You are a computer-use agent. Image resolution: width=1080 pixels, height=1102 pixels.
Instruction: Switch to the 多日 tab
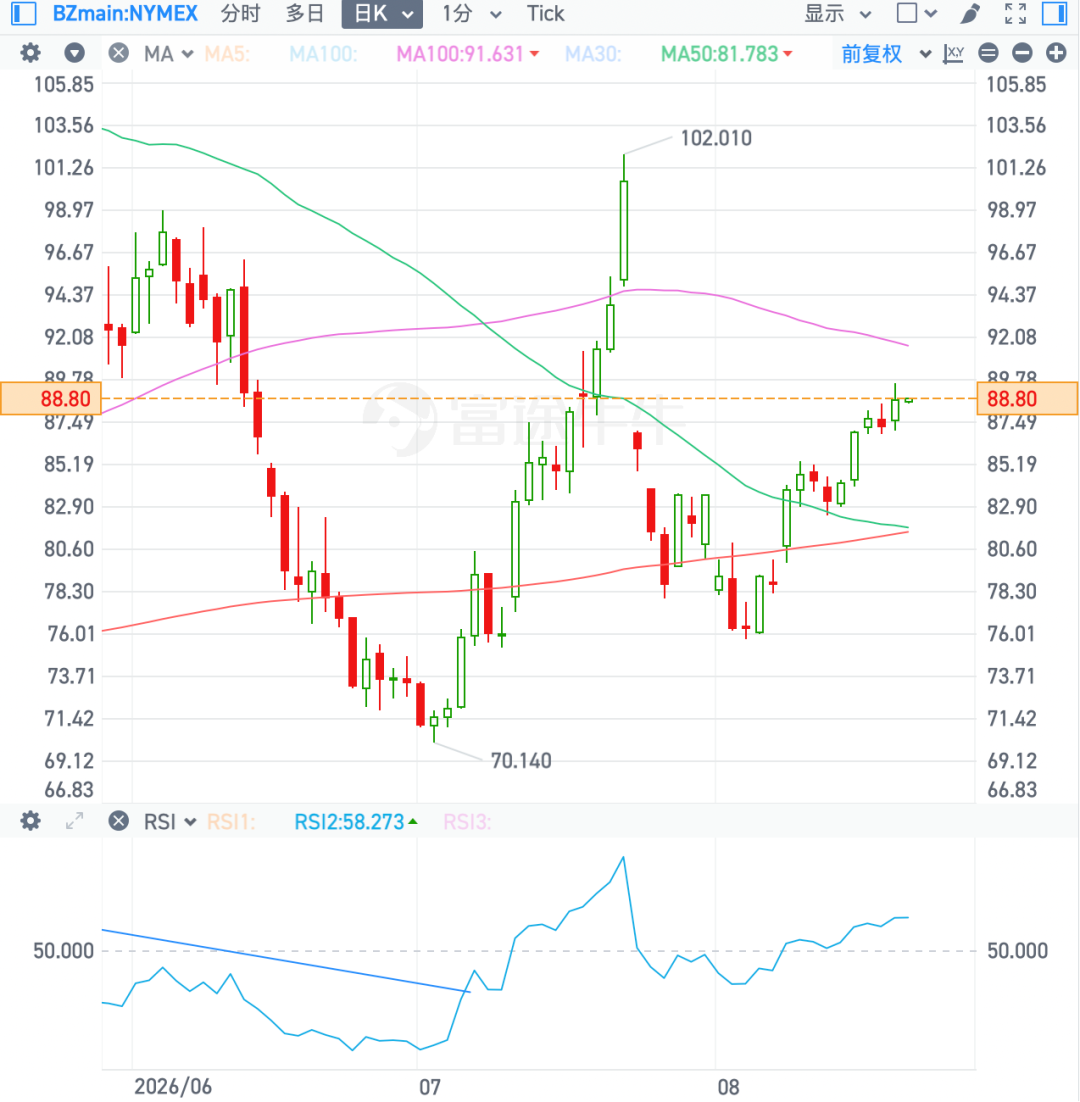coord(305,13)
